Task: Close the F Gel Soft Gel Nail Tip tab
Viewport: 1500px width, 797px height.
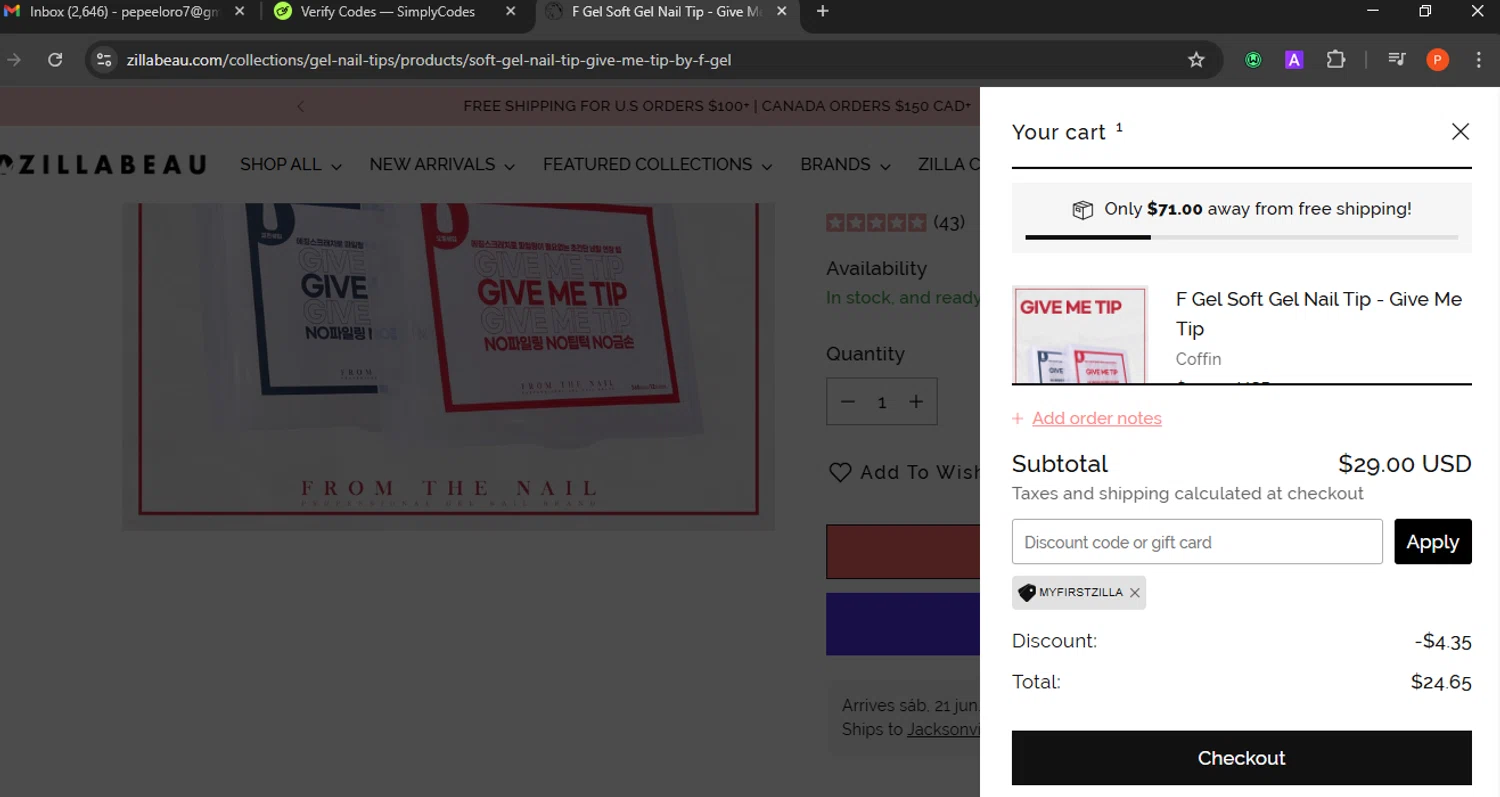Action: click(781, 12)
